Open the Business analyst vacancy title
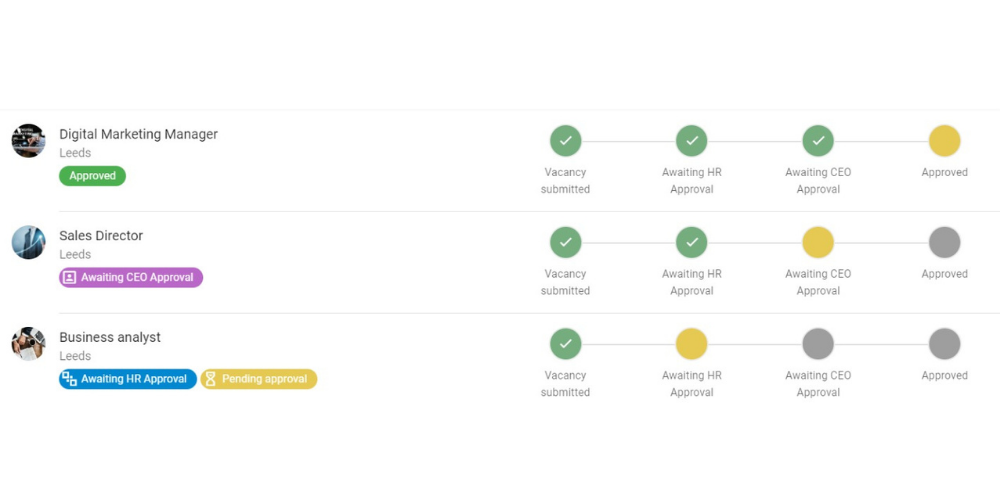 110,337
